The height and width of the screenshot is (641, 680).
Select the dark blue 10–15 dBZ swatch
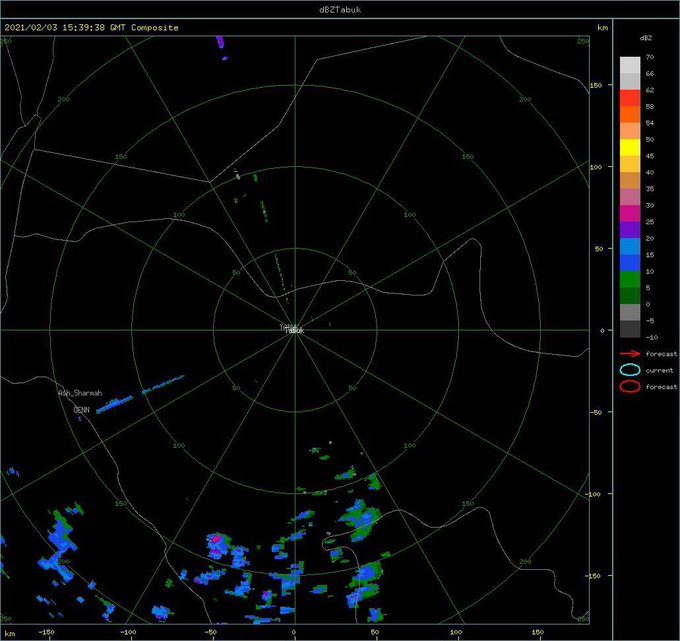point(630,263)
